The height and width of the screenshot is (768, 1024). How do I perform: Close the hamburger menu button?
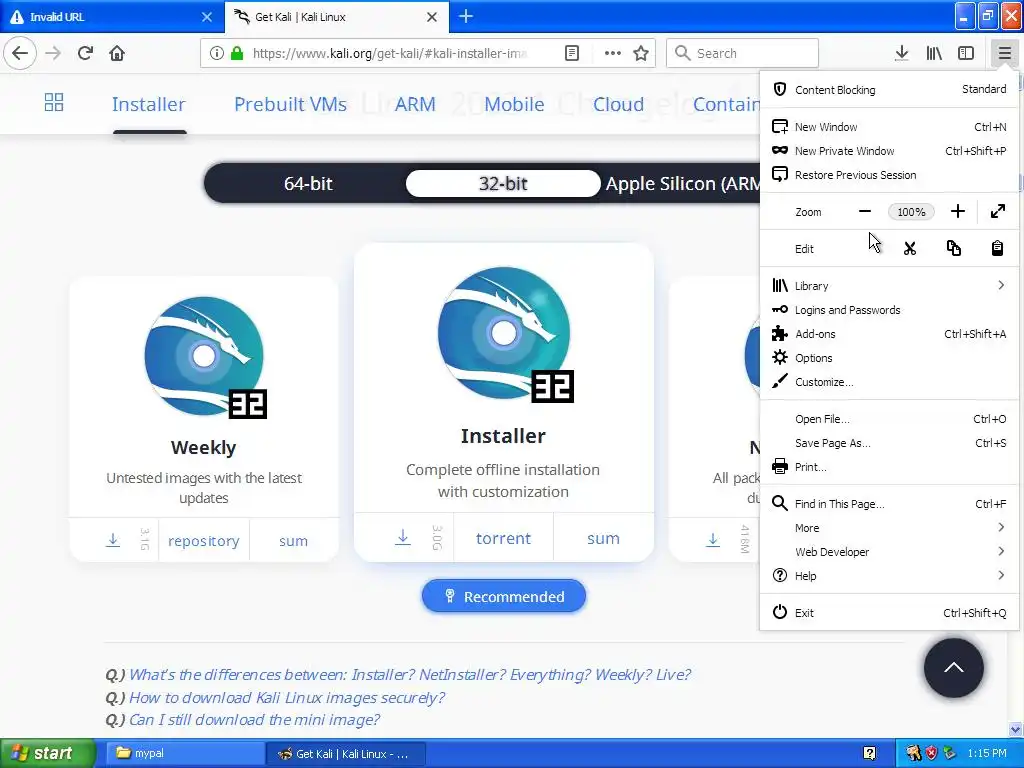tap(1004, 53)
